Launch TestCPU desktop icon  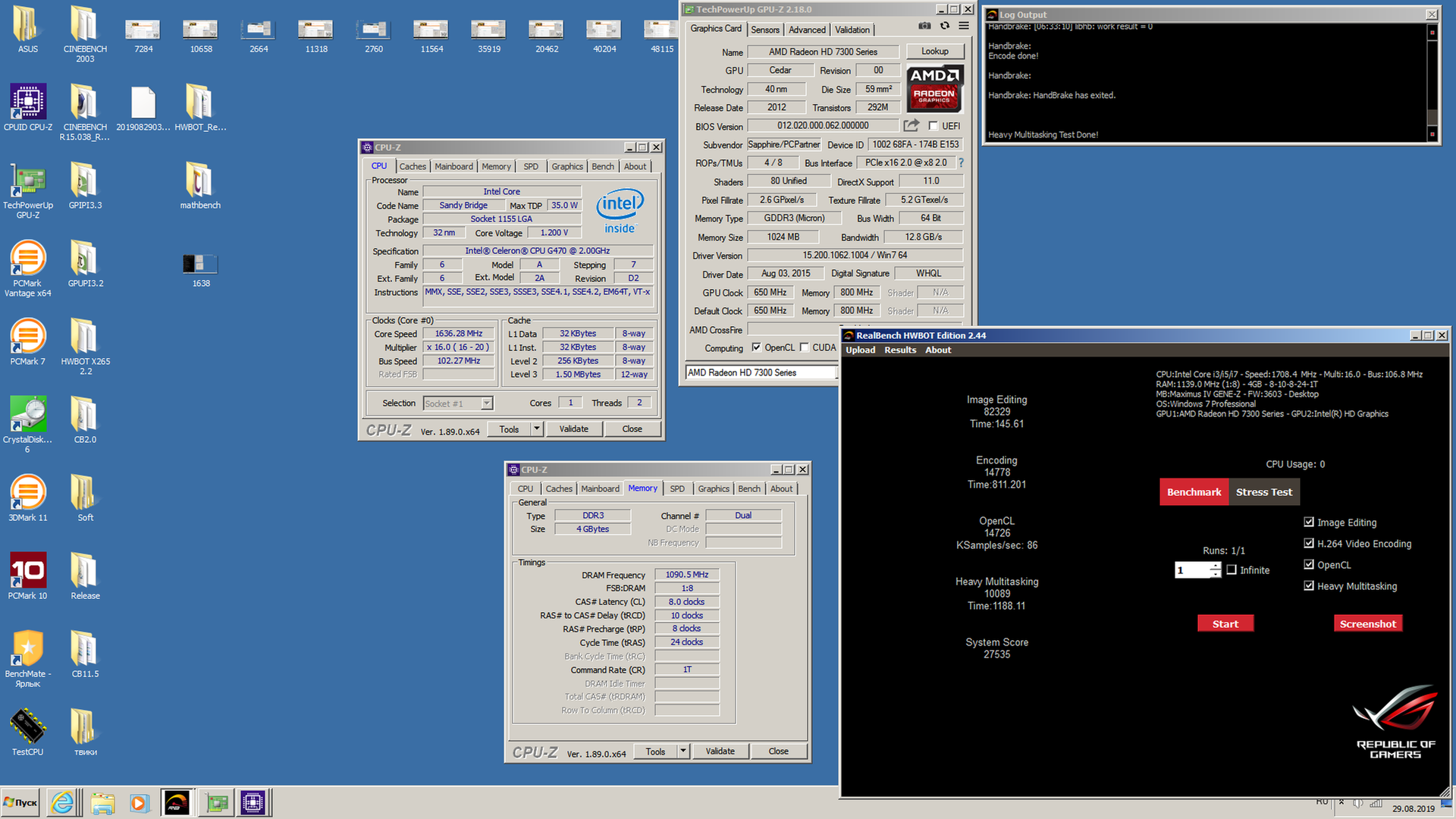pyautogui.click(x=28, y=732)
